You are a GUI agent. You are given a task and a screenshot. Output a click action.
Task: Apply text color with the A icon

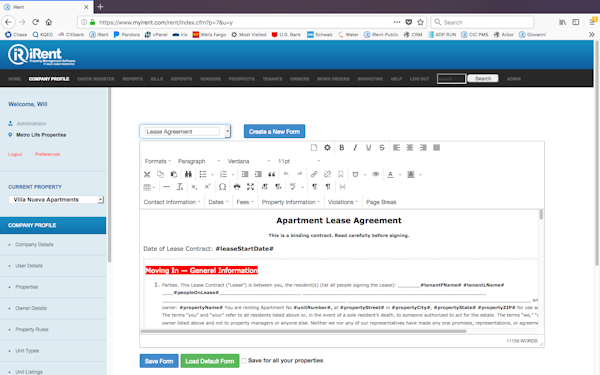pyautogui.click(x=390, y=174)
